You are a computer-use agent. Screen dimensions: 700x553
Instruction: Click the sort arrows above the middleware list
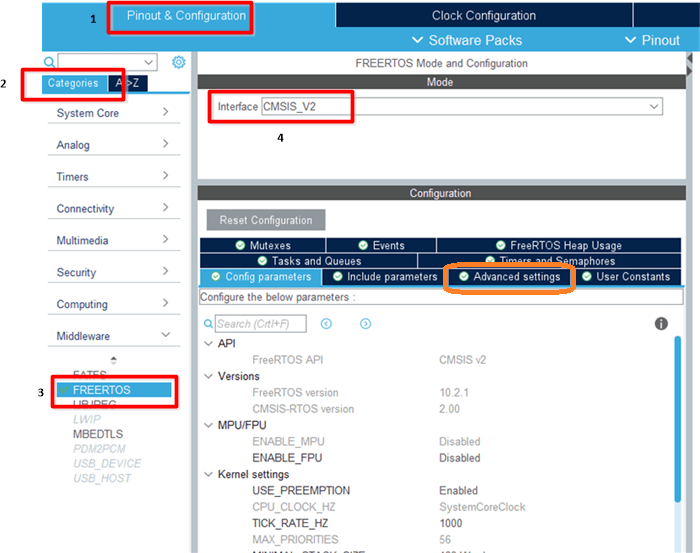[113, 360]
